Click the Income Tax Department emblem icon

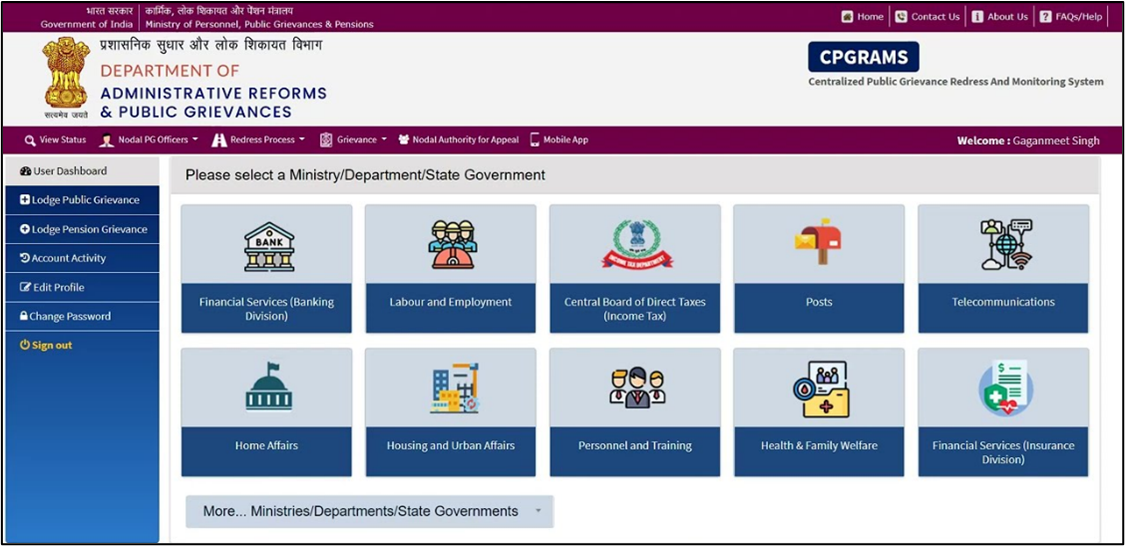coord(637,245)
